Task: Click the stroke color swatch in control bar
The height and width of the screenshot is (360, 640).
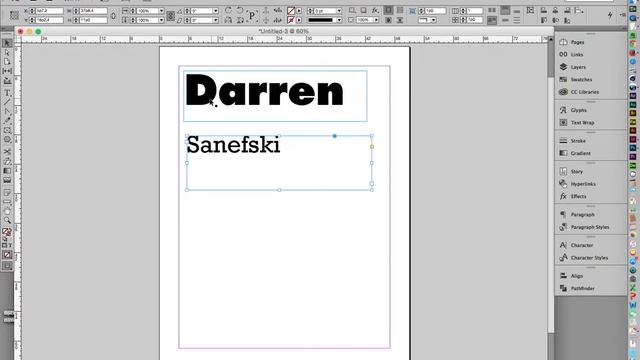Action: (x=291, y=20)
